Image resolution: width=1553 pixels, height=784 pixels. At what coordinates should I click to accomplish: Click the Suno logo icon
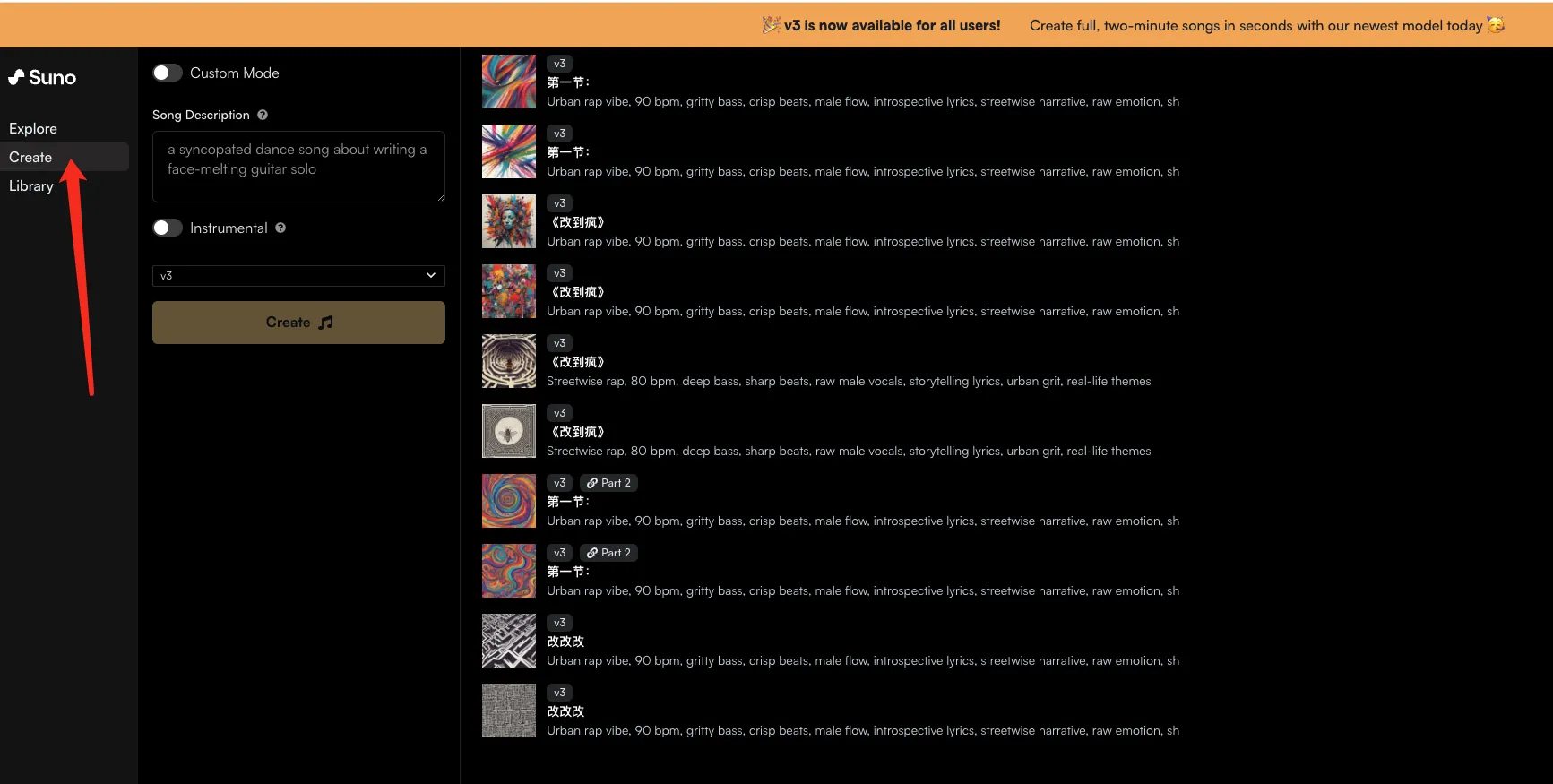[x=16, y=78]
